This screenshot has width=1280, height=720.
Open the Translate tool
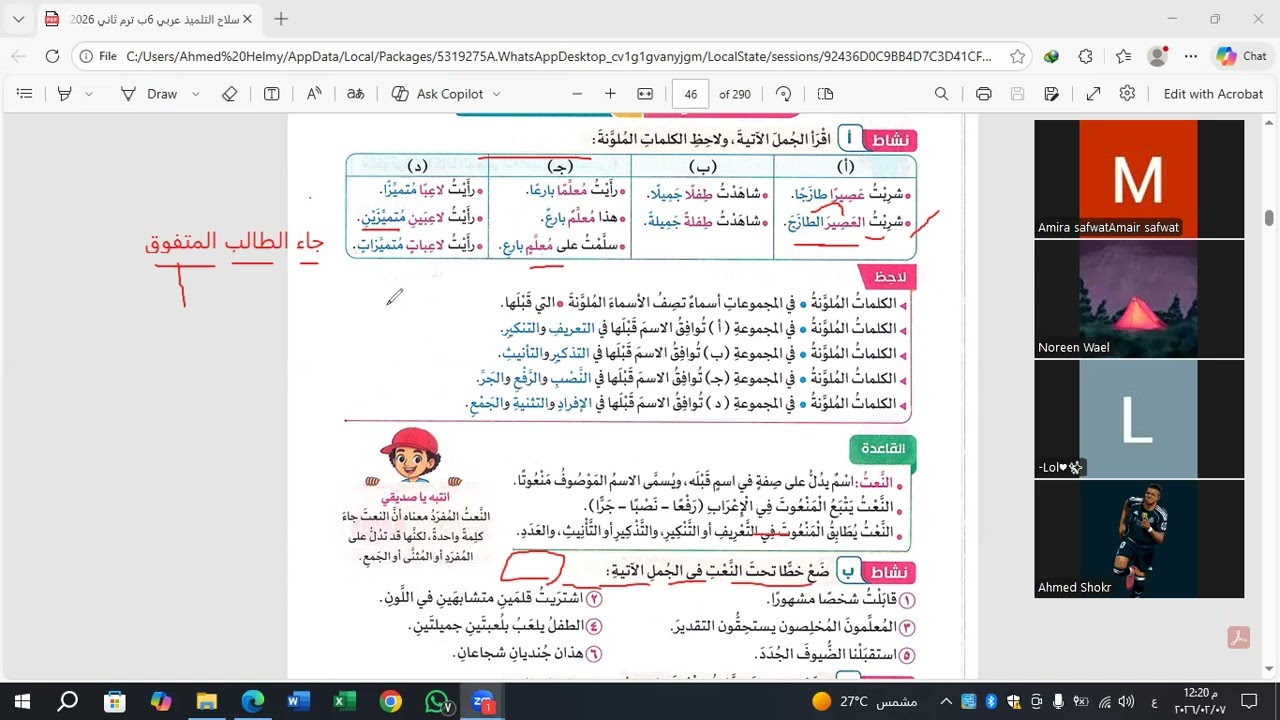point(355,94)
